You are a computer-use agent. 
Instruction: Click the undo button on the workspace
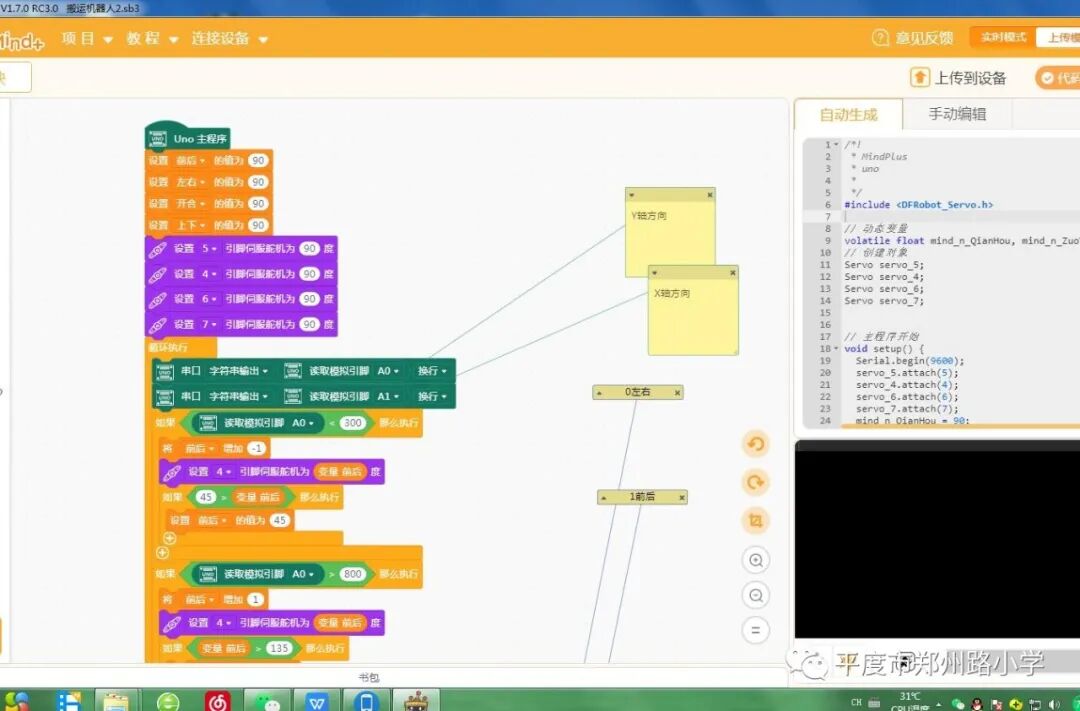tap(756, 445)
